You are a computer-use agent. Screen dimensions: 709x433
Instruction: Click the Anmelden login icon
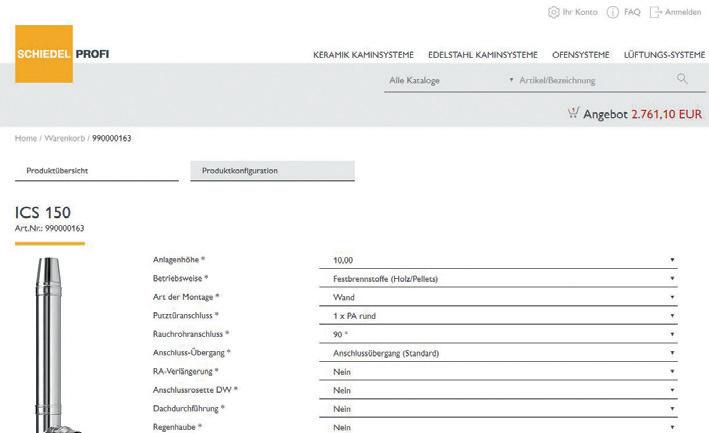[x=655, y=12]
